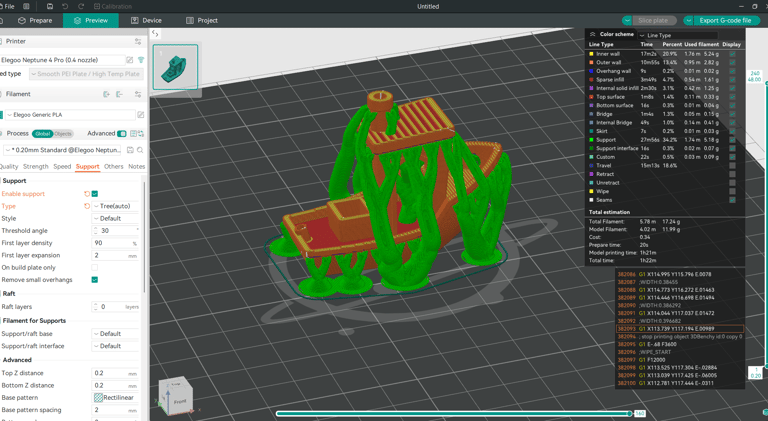Click the First layer density input field

point(116,243)
